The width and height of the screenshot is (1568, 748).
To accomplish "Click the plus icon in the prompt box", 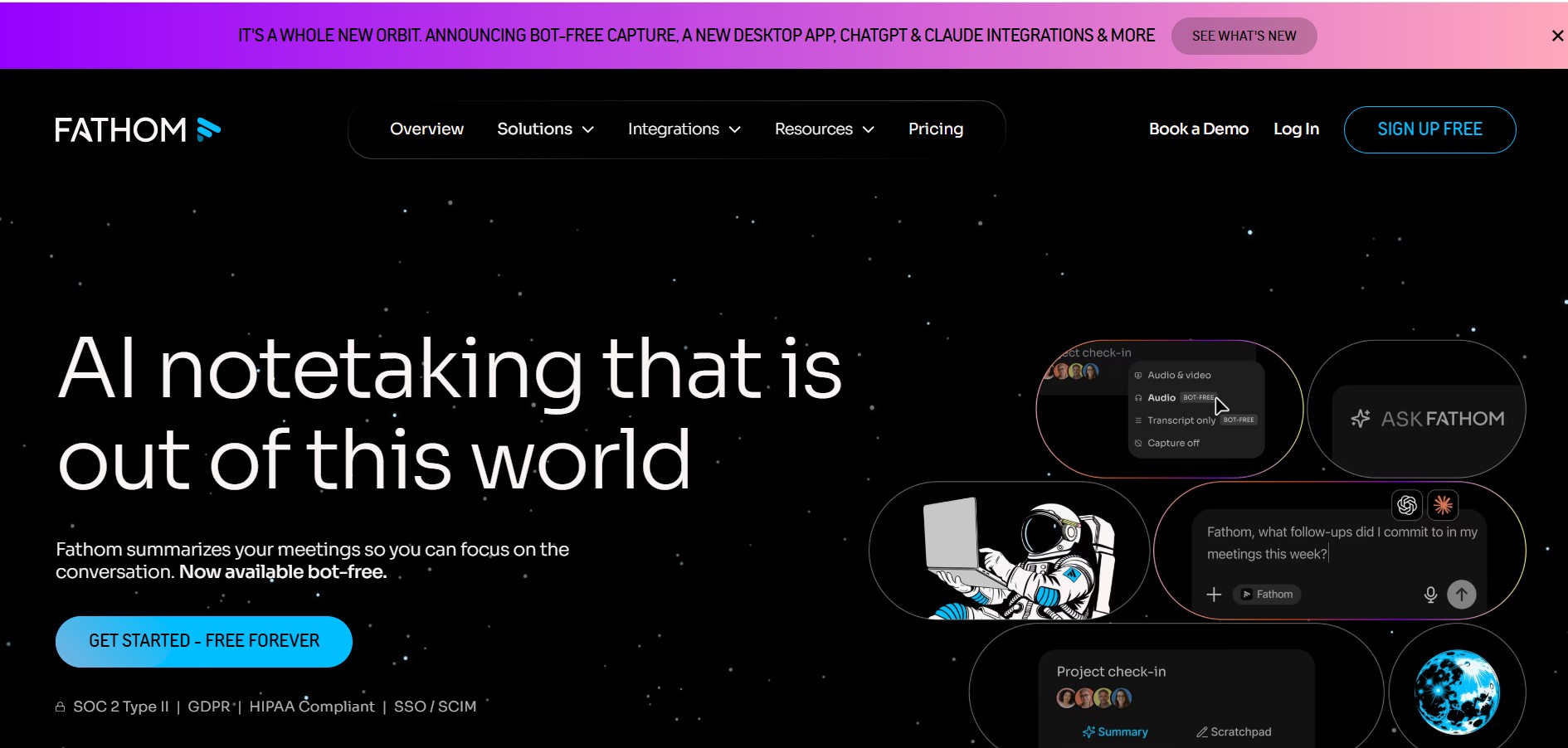I will coord(1214,595).
